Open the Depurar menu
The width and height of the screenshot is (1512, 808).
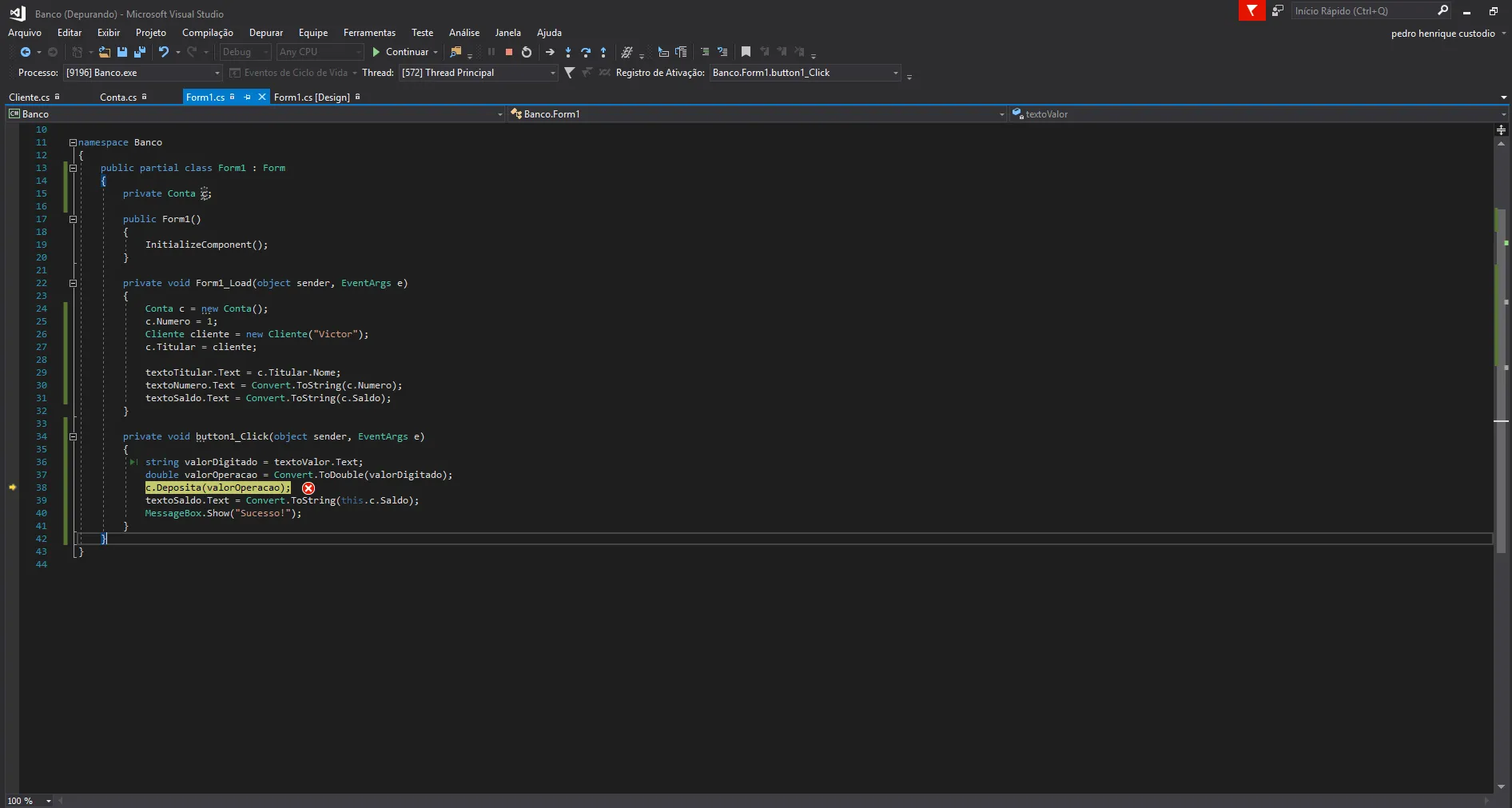click(265, 33)
